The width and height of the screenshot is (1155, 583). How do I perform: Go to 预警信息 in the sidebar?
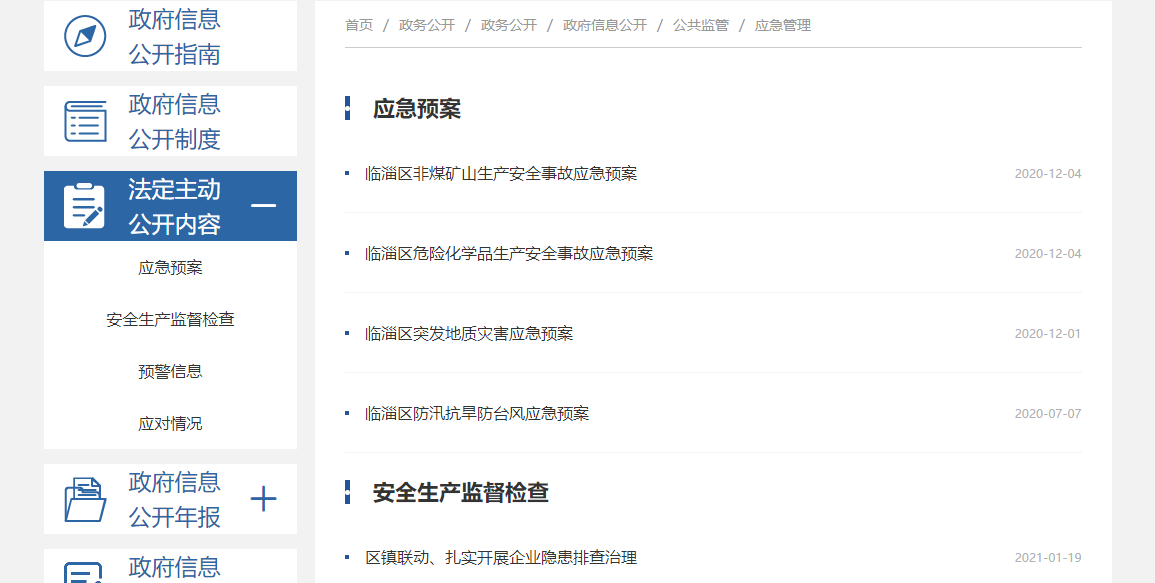[170, 372]
